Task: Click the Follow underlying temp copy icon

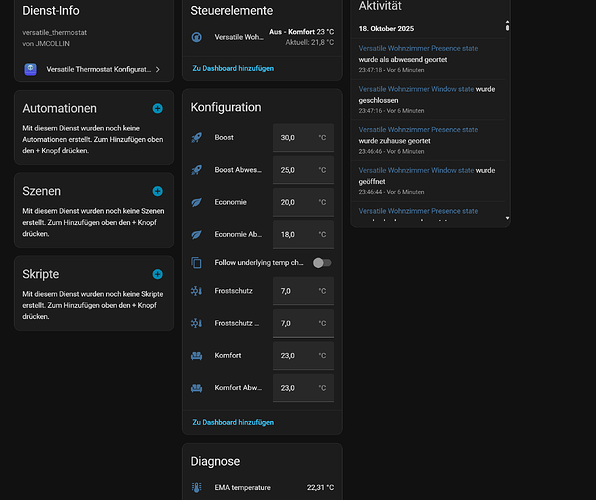Action: pos(197,262)
